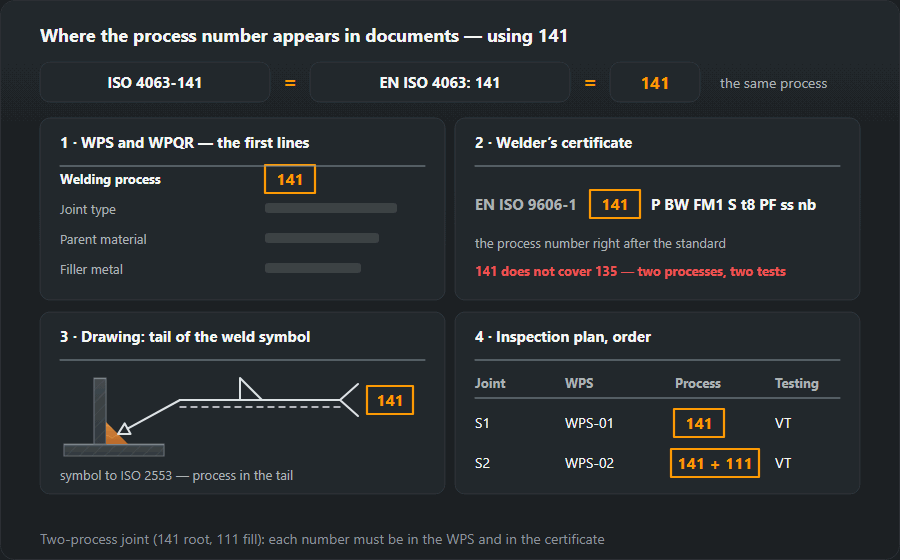Click the infographic title about process number

pos(304,36)
